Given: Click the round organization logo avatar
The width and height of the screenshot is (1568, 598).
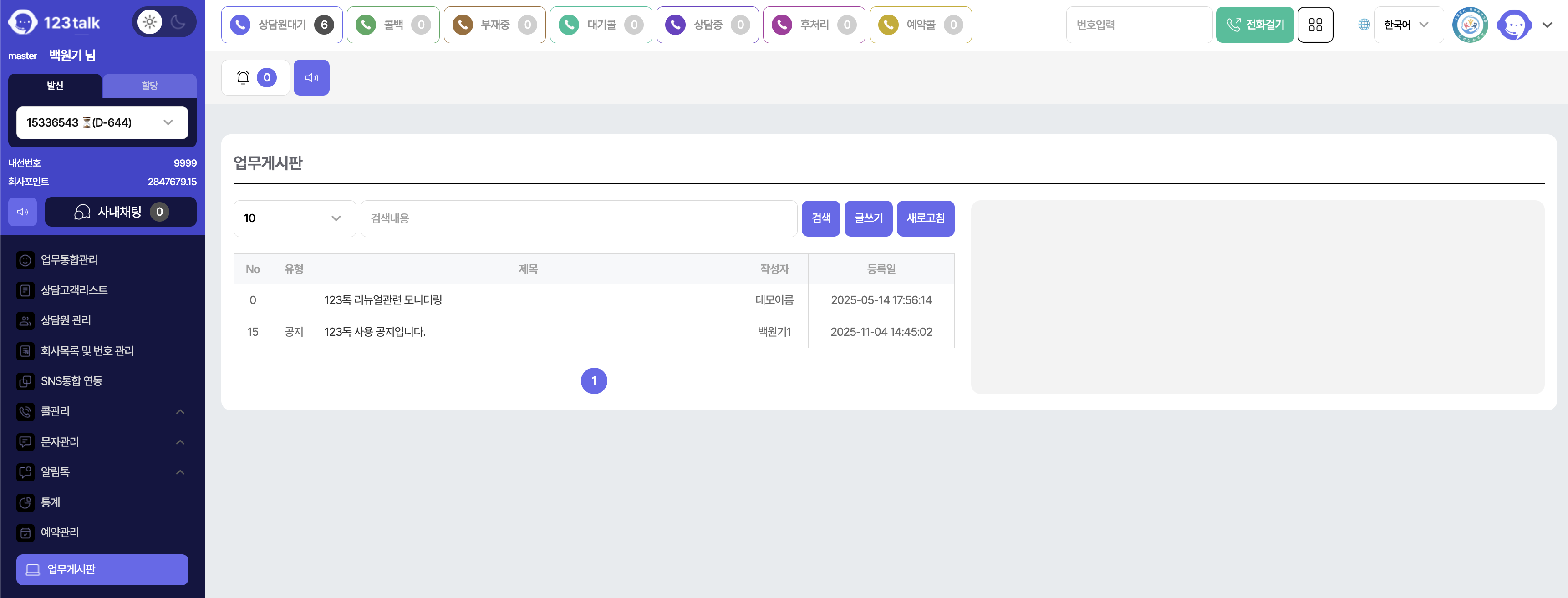Looking at the screenshot, I should click(1469, 25).
